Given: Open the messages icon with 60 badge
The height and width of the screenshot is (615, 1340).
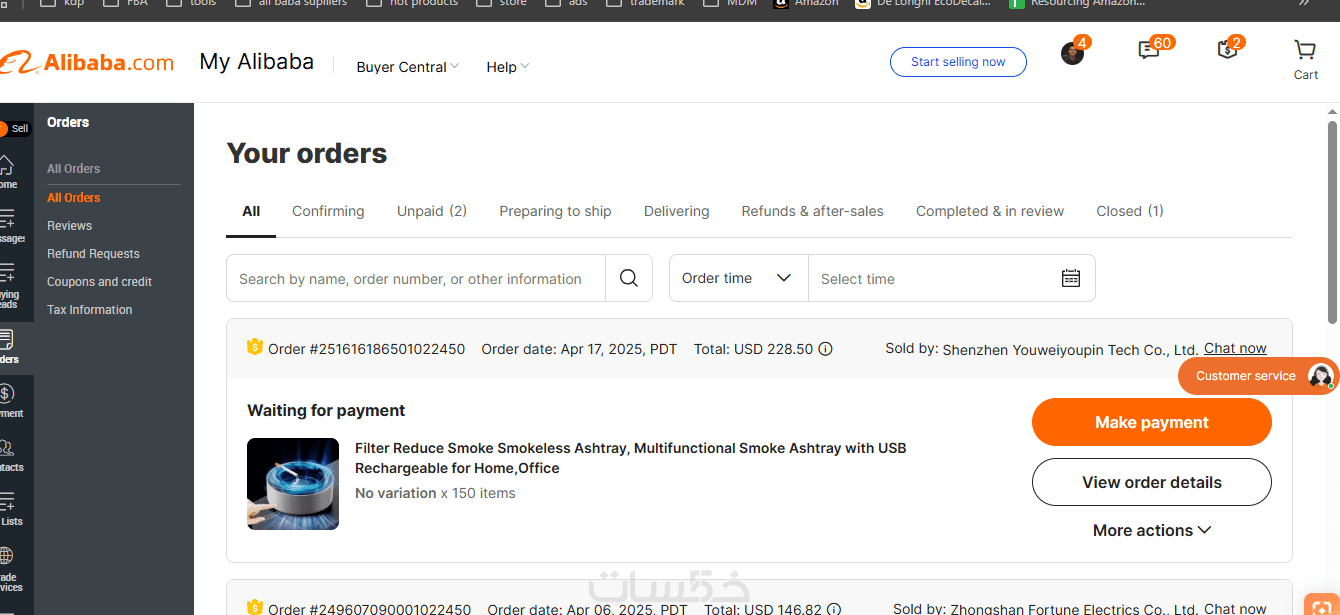Looking at the screenshot, I should (x=1149, y=49).
